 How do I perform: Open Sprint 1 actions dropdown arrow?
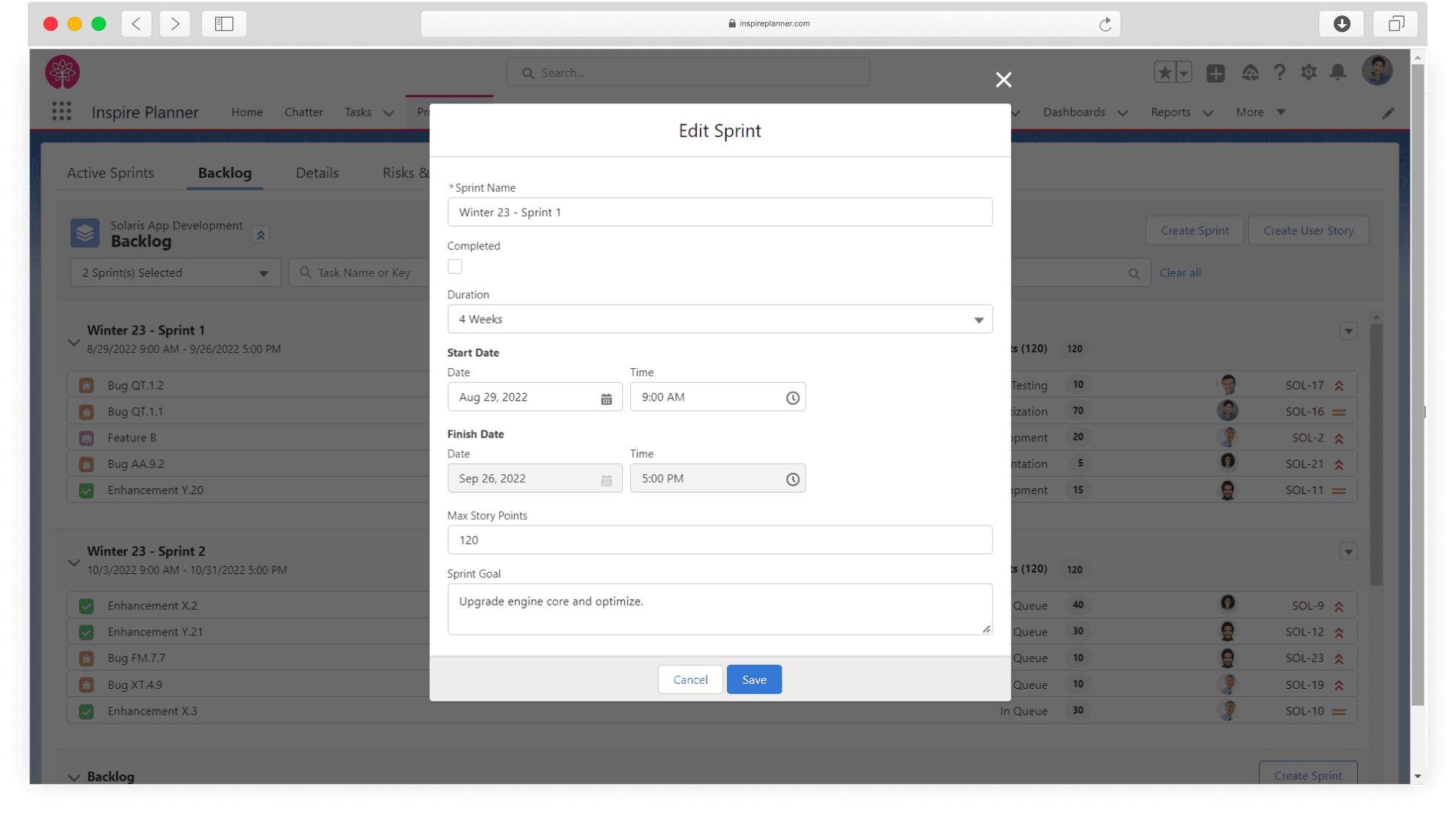pyautogui.click(x=1348, y=331)
